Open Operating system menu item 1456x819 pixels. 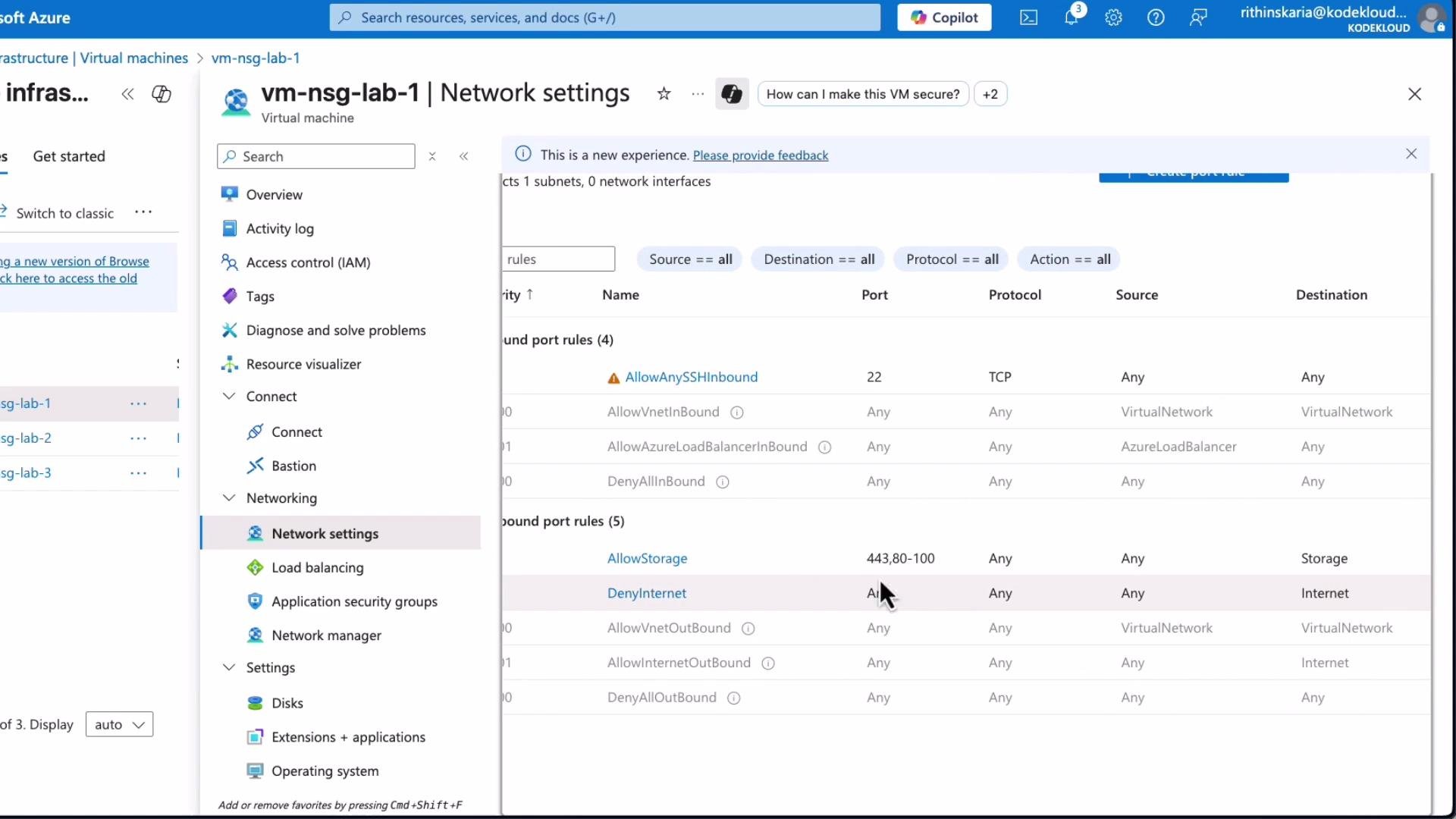pos(325,771)
